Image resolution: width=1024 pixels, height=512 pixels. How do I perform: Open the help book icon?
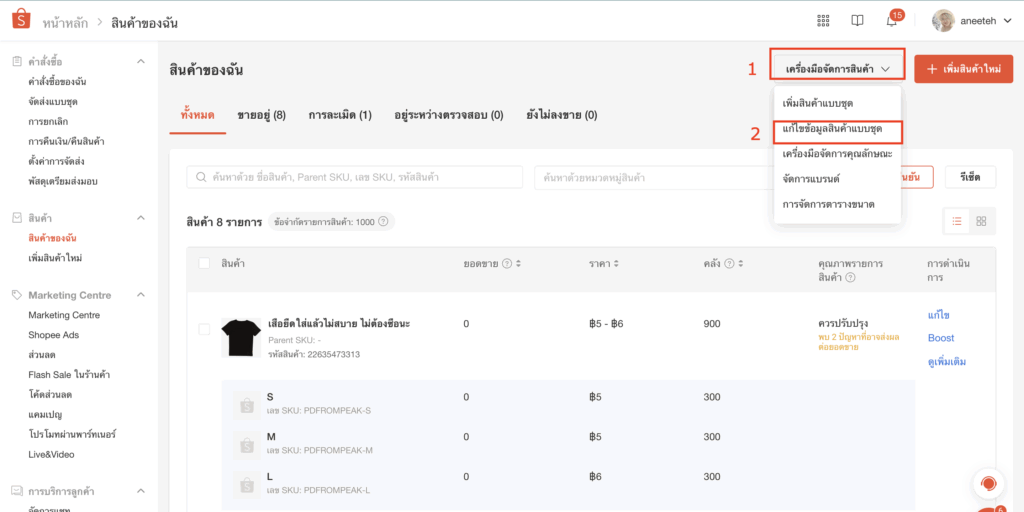tap(857, 21)
